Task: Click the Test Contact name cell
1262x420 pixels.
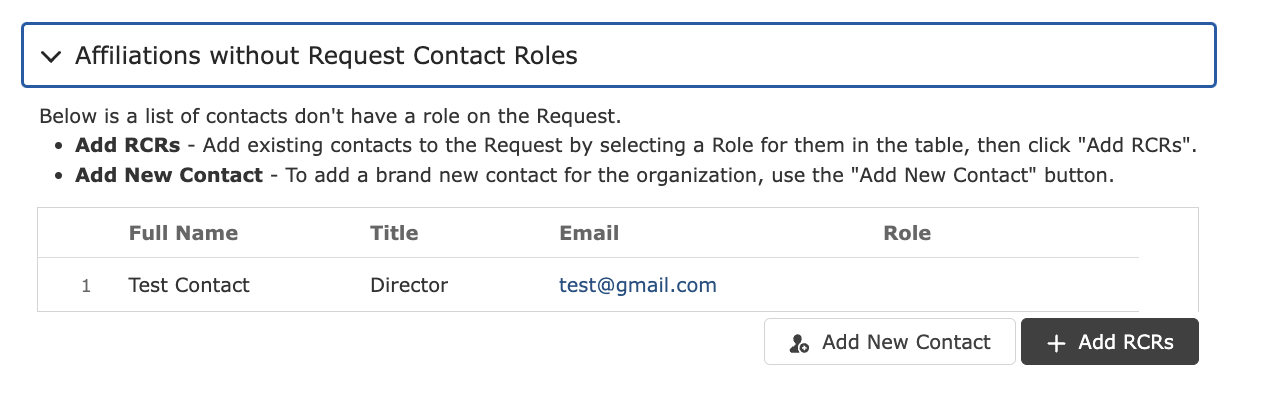Action: point(189,285)
